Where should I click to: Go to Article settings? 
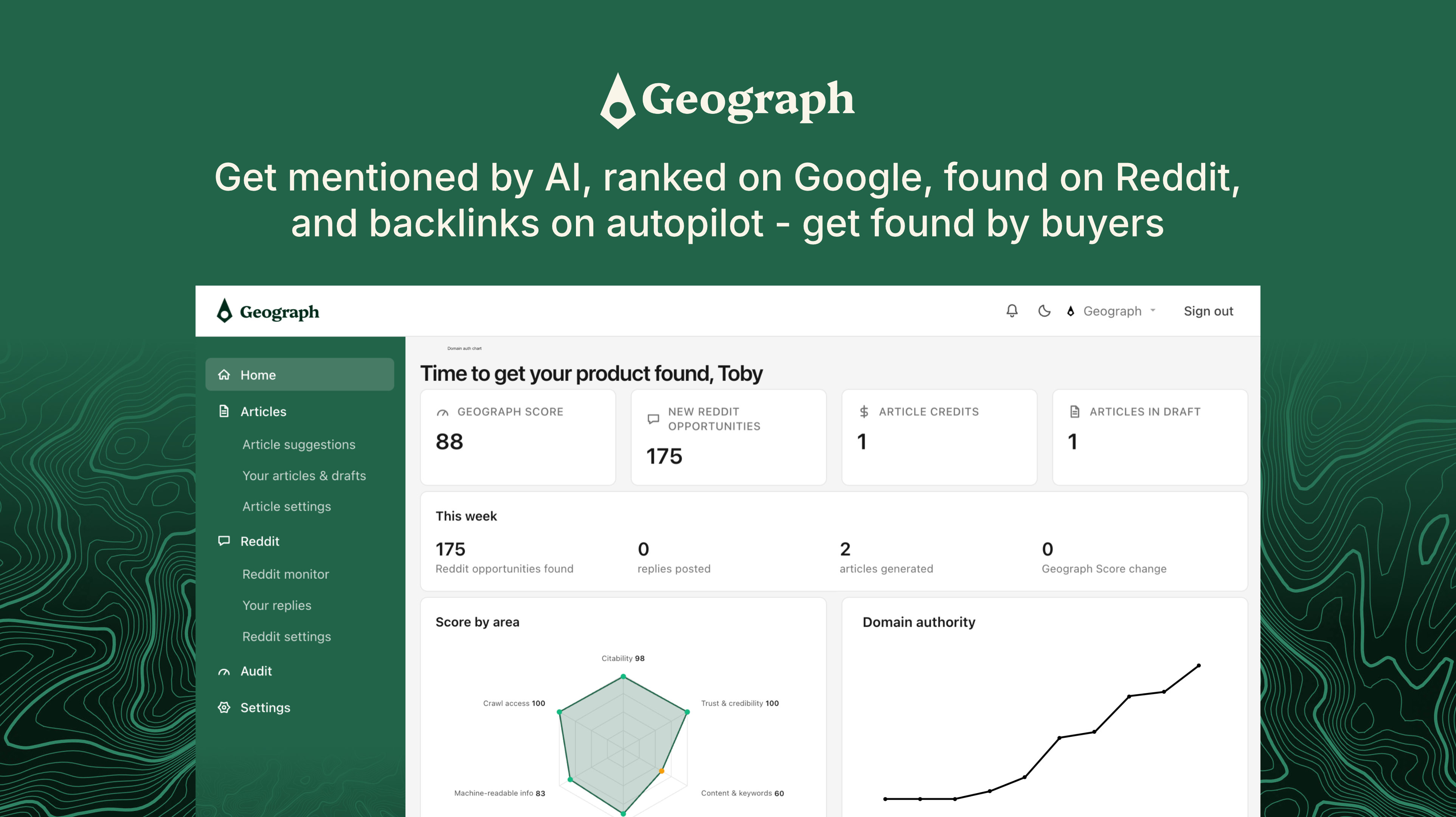tap(287, 506)
